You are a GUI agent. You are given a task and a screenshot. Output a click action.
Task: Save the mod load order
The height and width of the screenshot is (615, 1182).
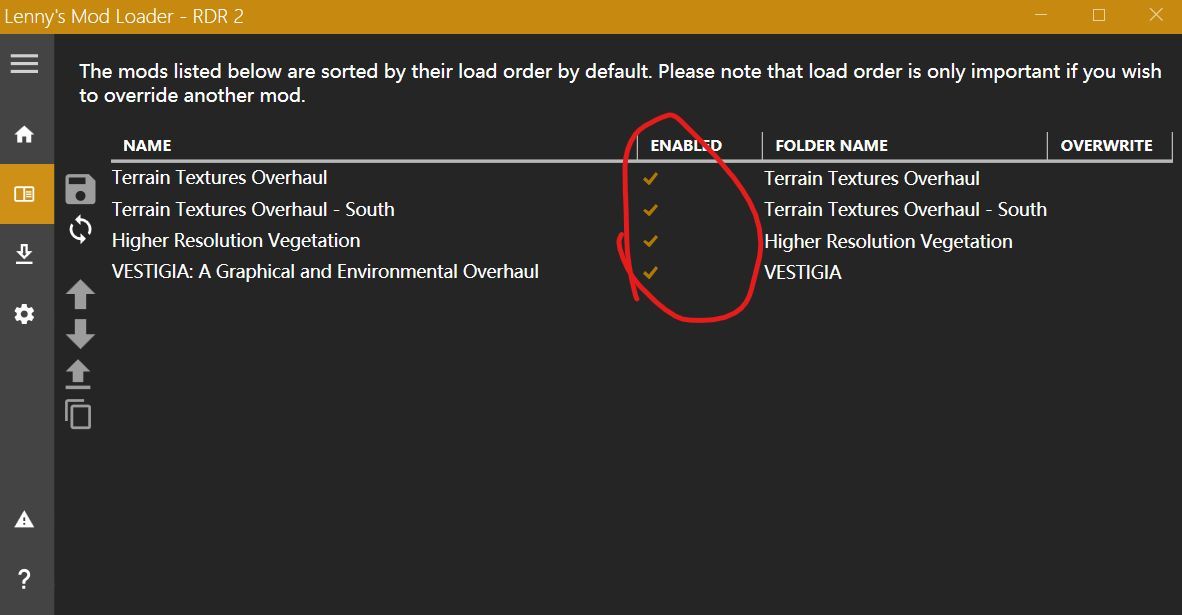(x=80, y=189)
